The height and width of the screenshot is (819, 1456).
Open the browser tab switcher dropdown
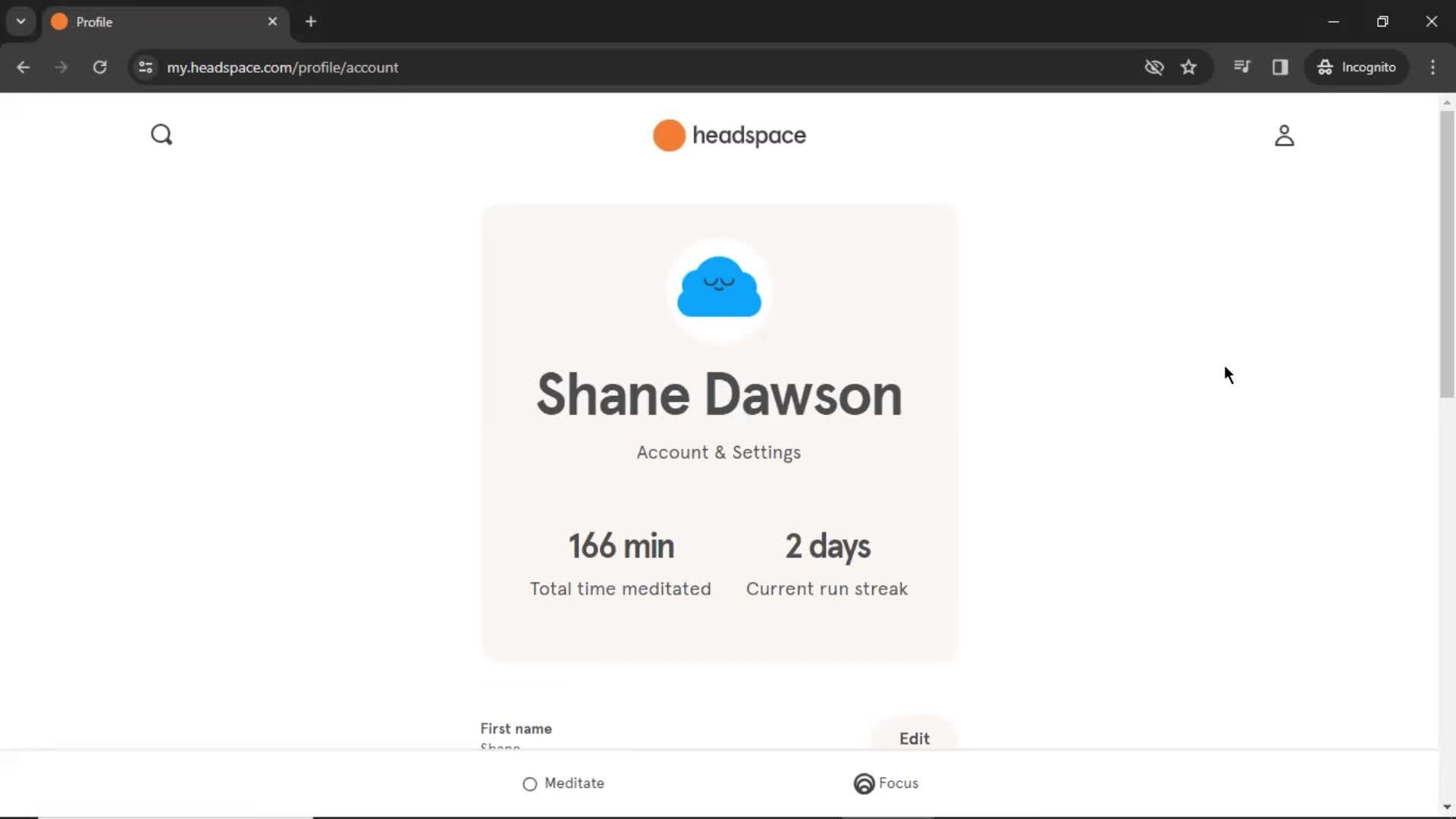[x=21, y=21]
